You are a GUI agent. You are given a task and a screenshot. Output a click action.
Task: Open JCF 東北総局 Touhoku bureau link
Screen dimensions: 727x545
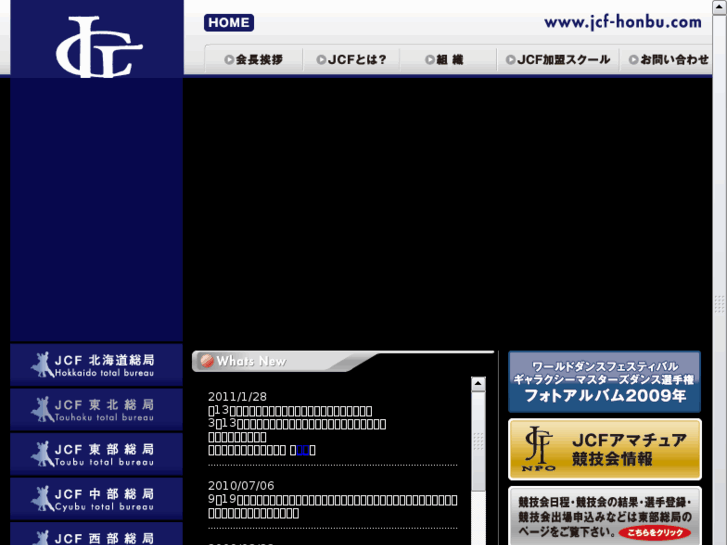[96, 410]
